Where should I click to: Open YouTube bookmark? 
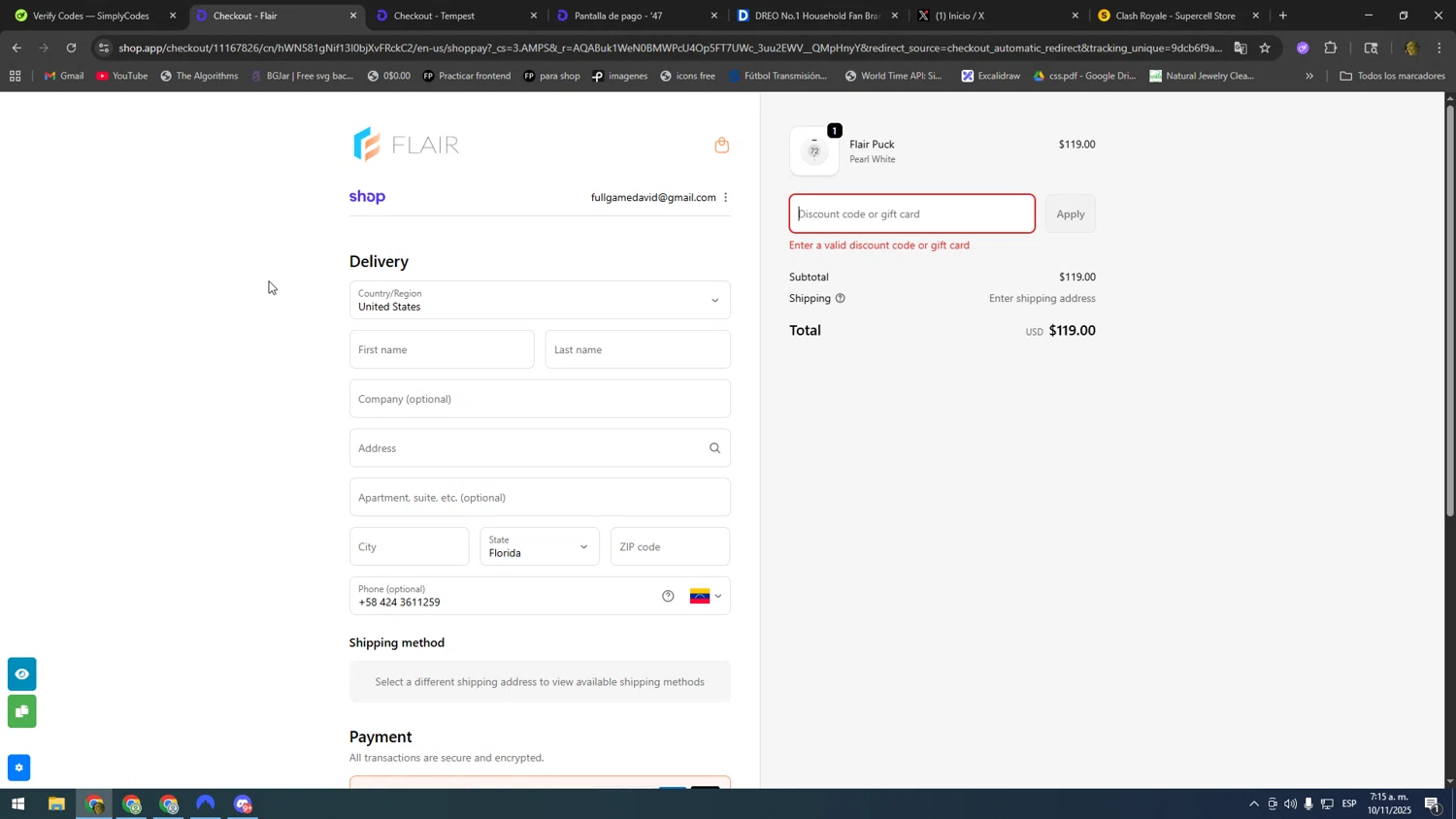[x=121, y=76]
